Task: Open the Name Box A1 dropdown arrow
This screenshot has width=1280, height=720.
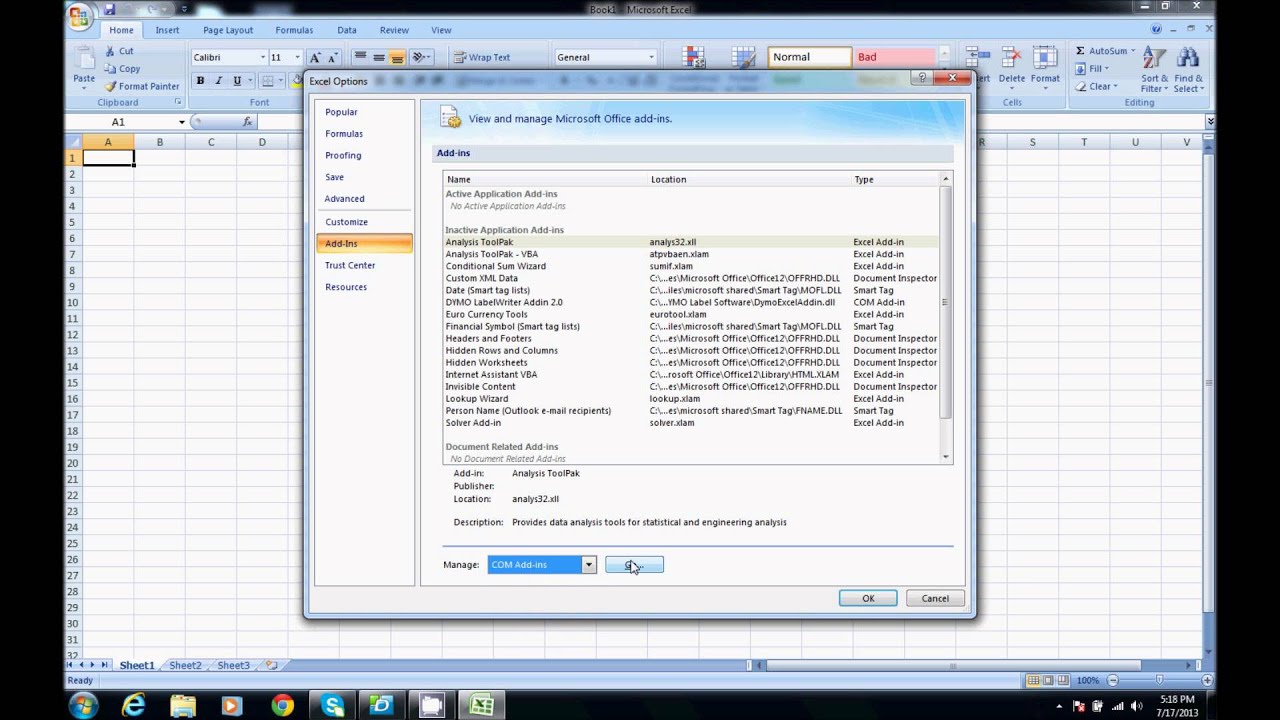Action: 182,122
